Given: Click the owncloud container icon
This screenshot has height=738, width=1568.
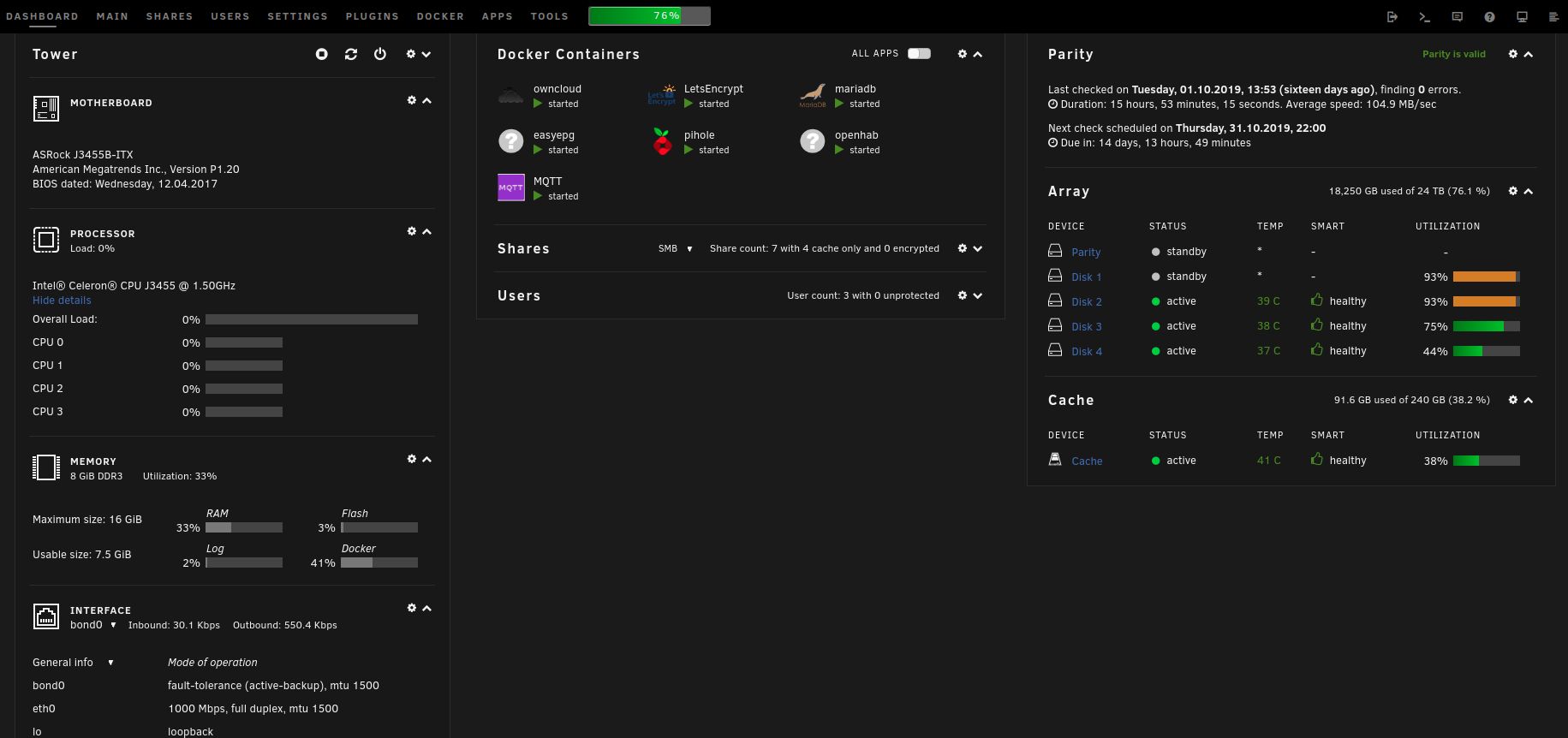Looking at the screenshot, I should coord(510,95).
